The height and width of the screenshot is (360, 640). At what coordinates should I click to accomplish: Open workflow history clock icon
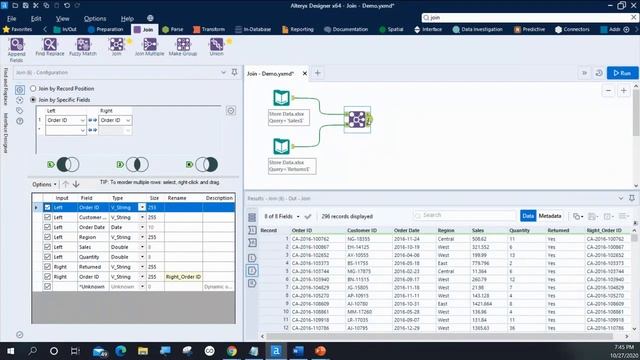(599, 73)
